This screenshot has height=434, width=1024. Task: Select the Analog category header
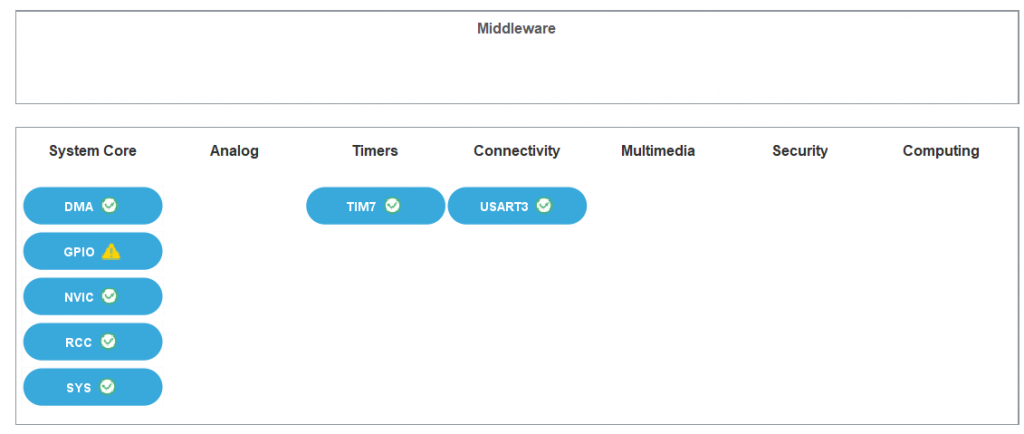click(x=234, y=151)
